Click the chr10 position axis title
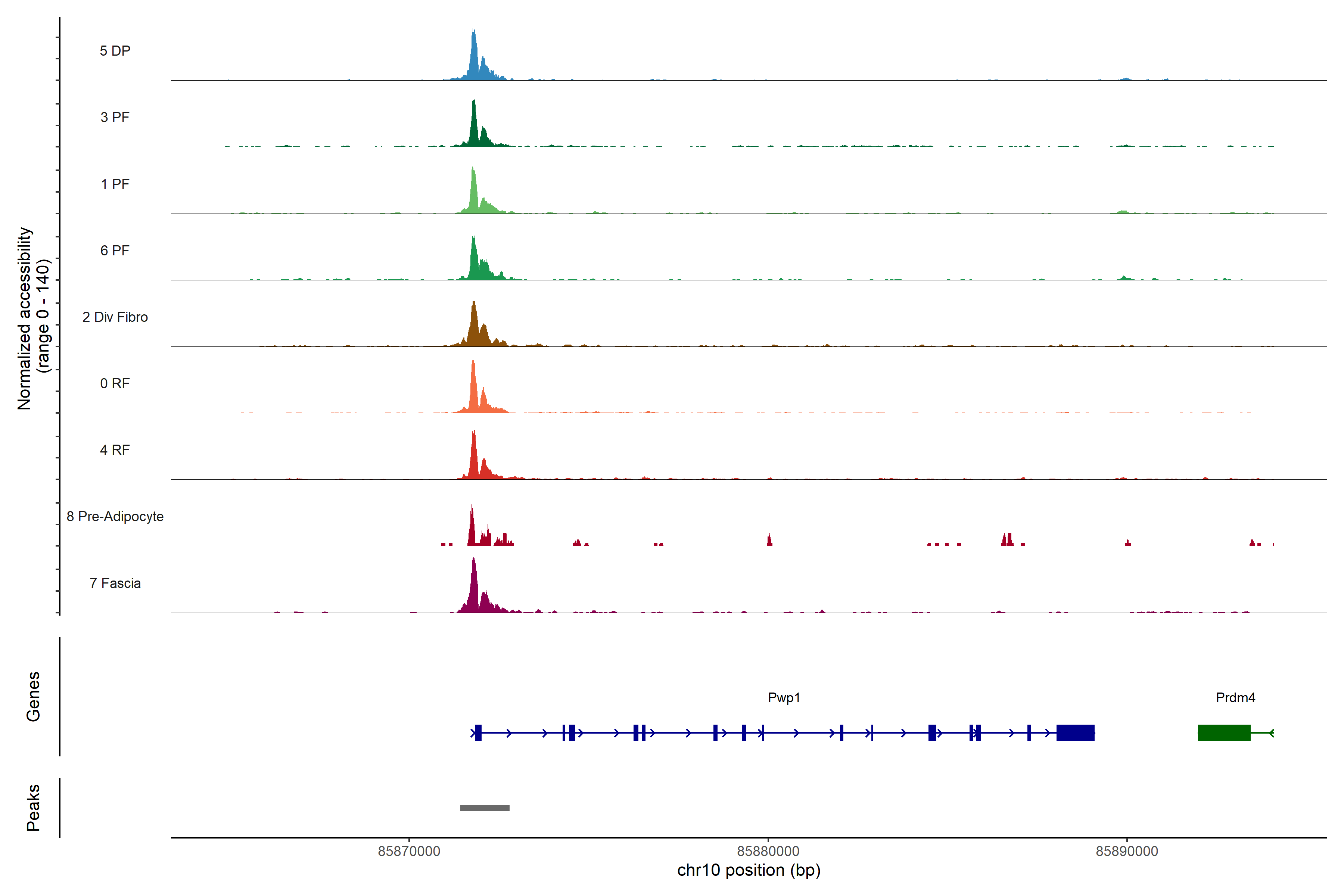 coord(749,870)
